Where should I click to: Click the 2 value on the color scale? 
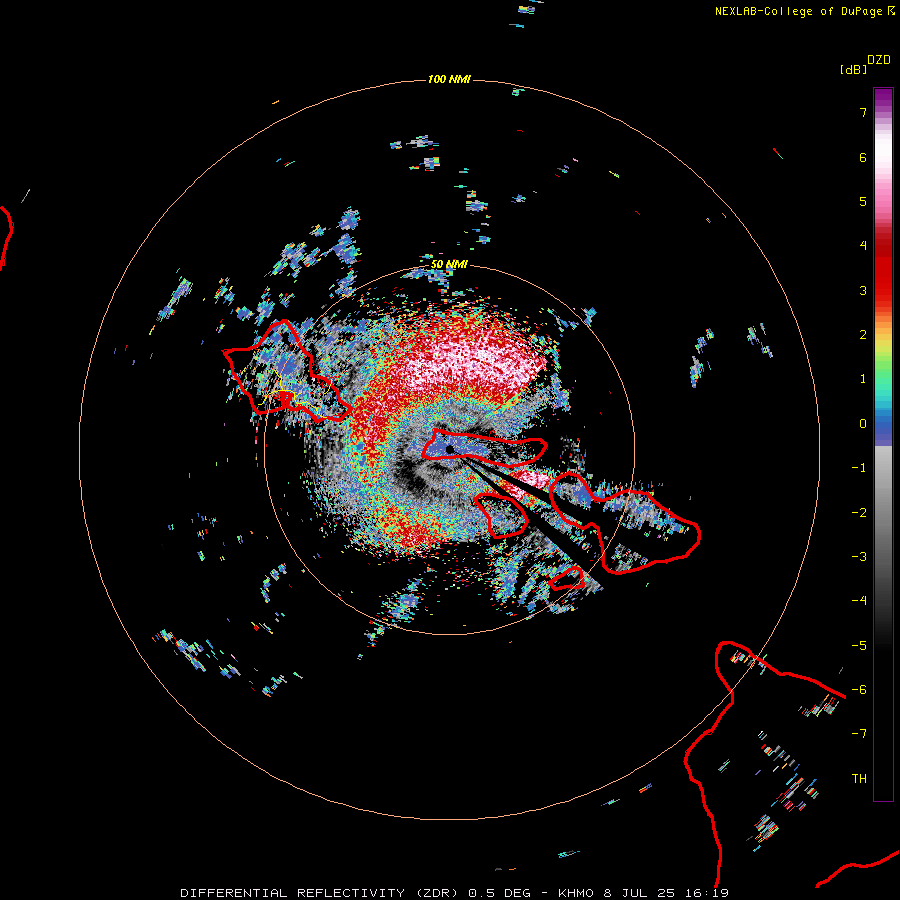(863, 335)
